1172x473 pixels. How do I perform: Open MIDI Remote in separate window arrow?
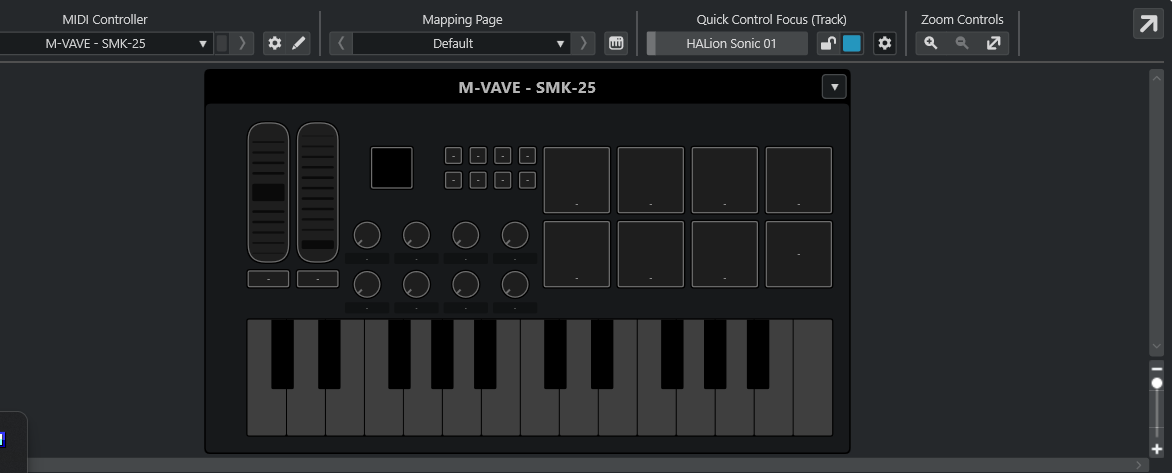(x=1147, y=24)
